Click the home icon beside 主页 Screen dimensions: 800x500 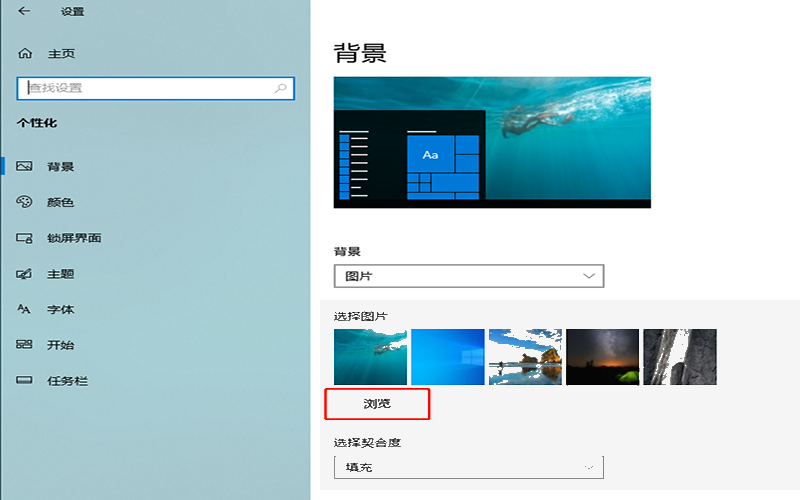pos(25,54)
